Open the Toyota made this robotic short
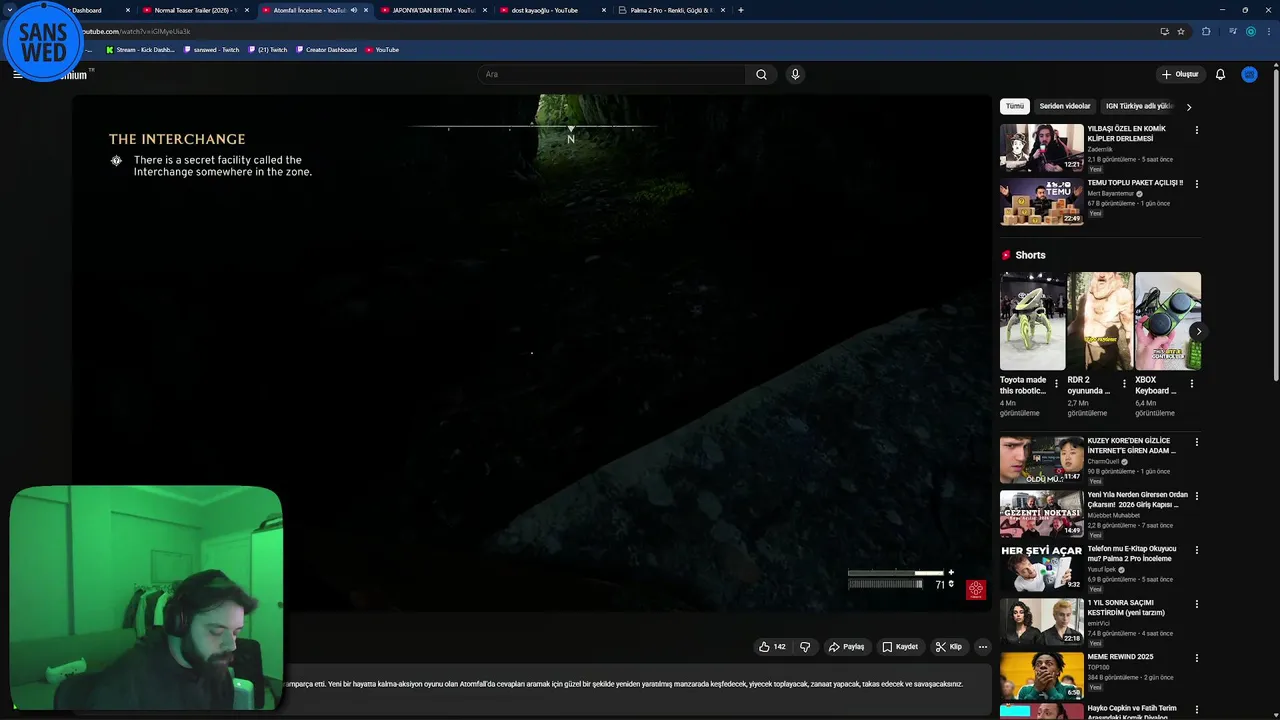 click(x=1033, y=321)
